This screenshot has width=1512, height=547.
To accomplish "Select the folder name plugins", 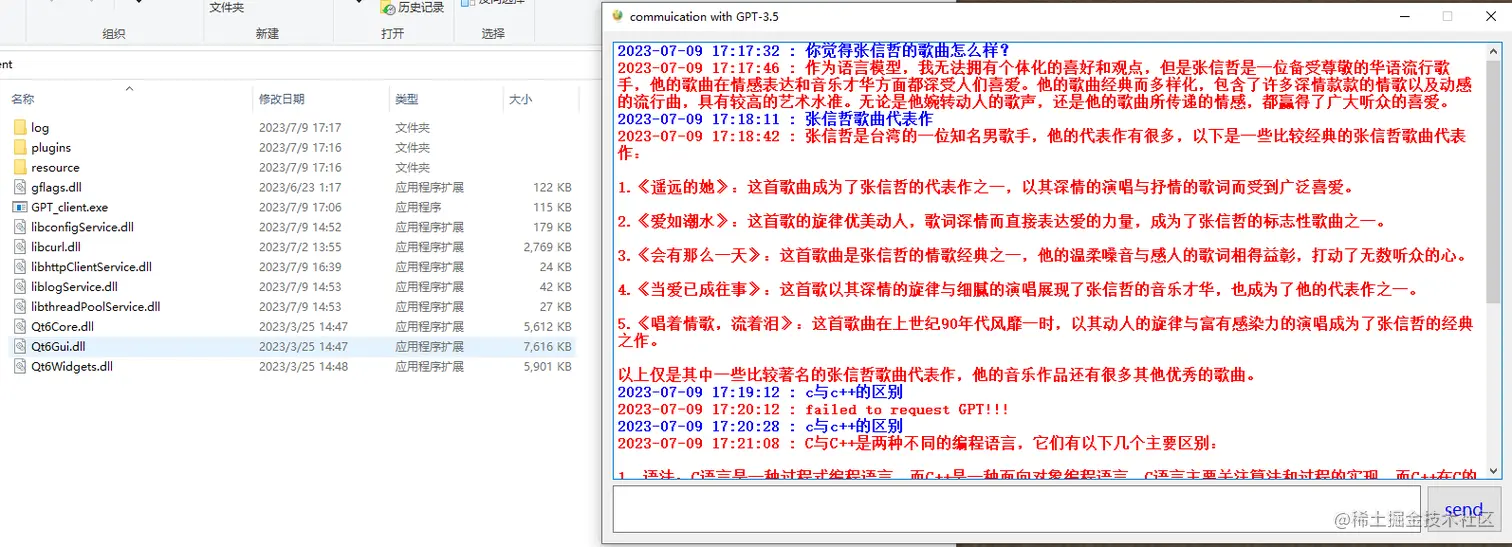I will (x=51, y=148).
